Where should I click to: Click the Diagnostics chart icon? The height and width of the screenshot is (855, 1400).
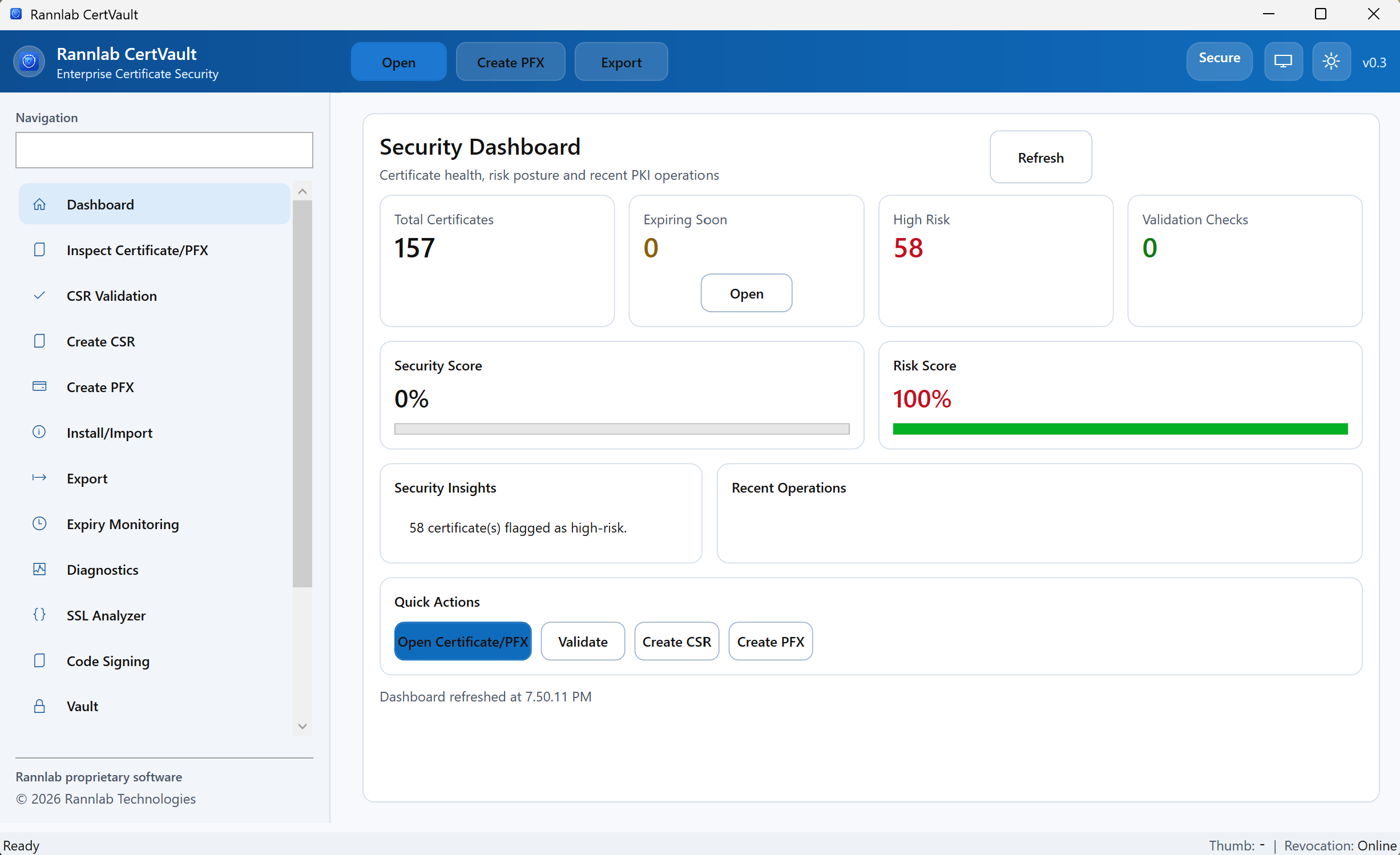pyautogui.click(x=39, y=569)
